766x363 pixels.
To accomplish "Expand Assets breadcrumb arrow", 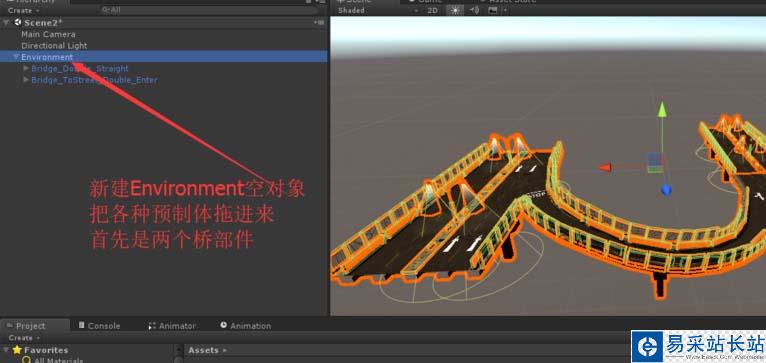I will coord(225,350).
